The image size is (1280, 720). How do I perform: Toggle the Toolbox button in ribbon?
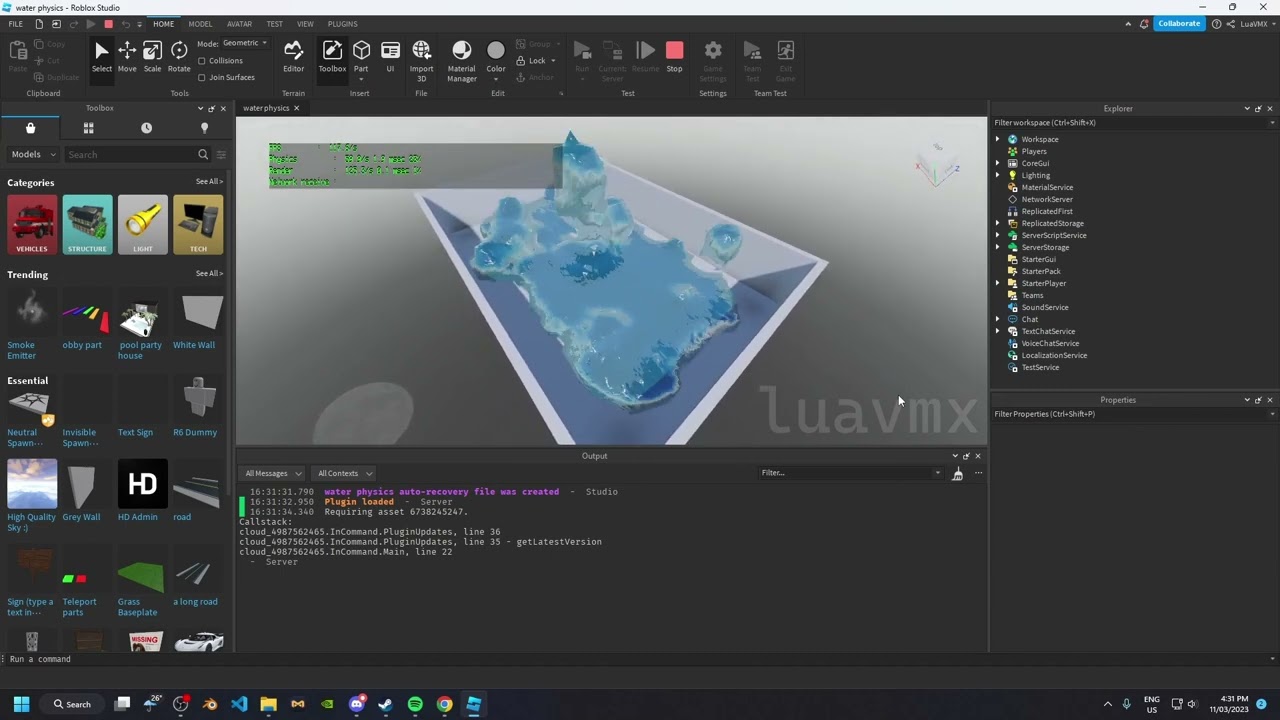[332, 57]
